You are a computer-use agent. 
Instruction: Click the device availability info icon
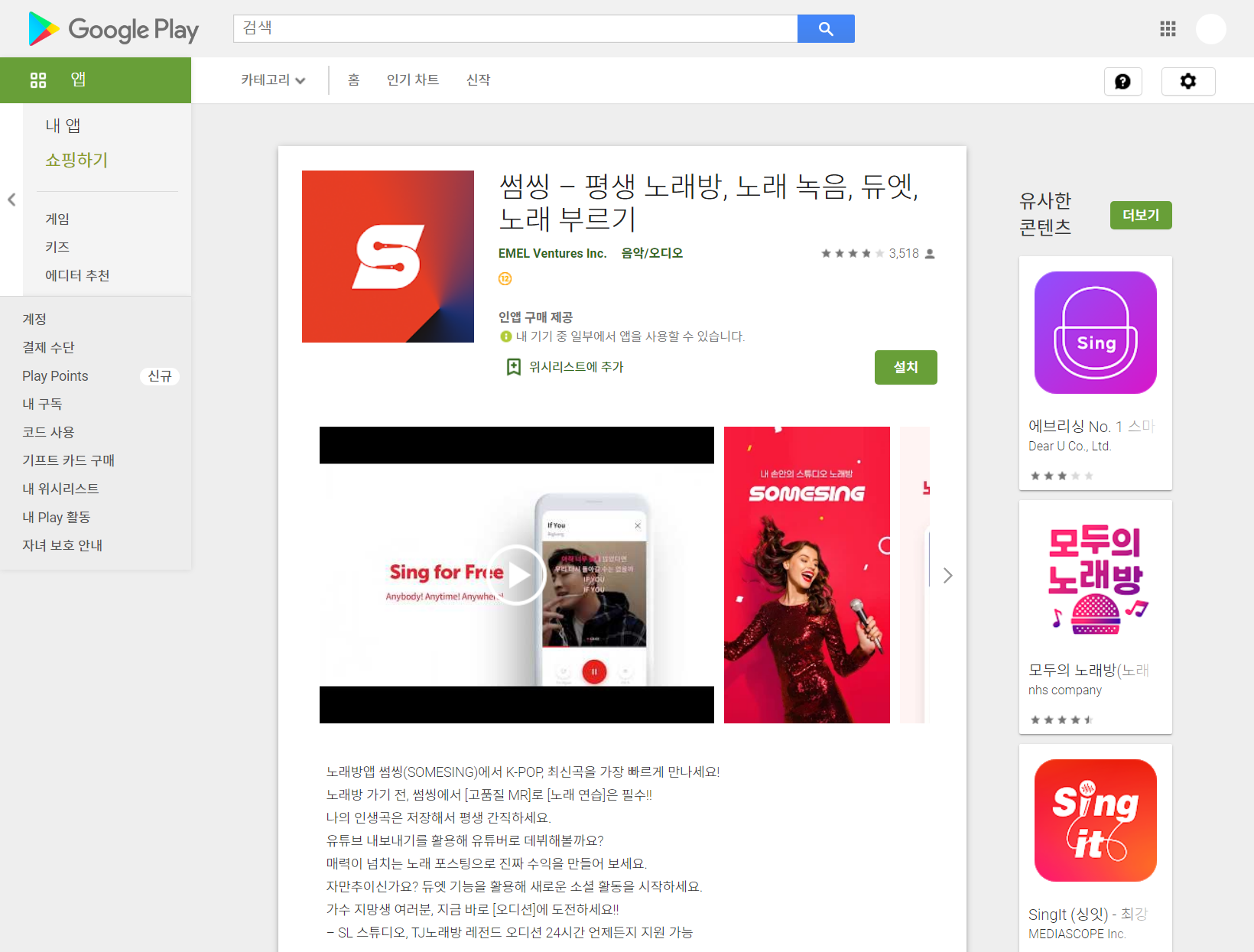505,336
